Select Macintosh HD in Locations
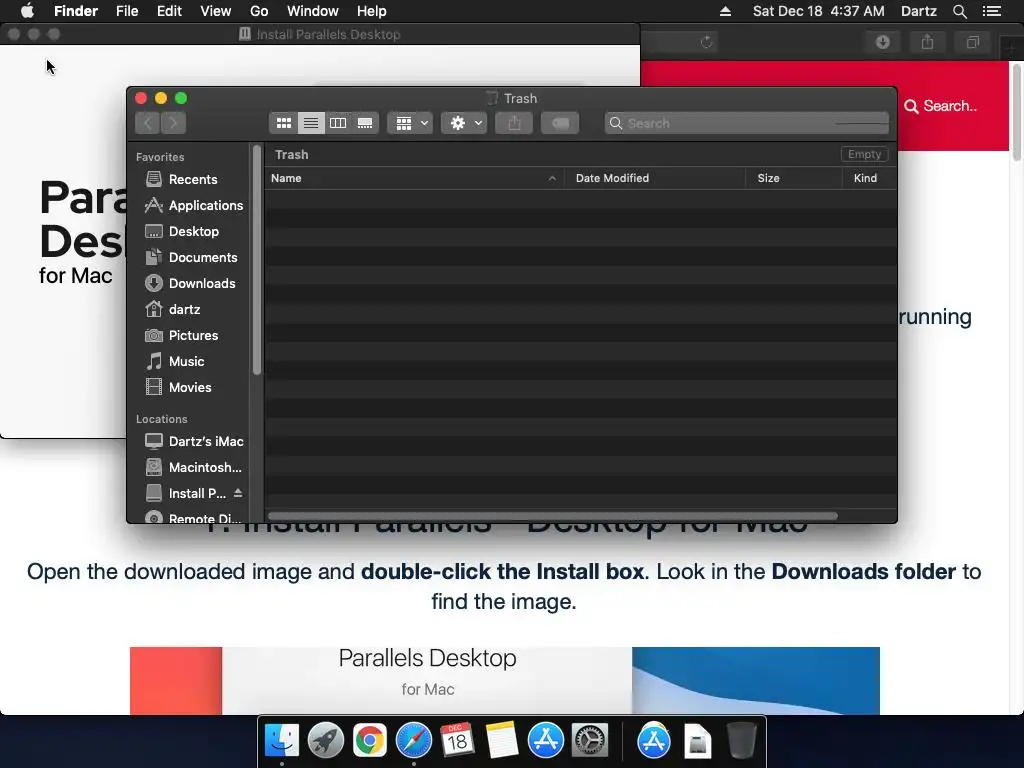 tap(193, 468)
